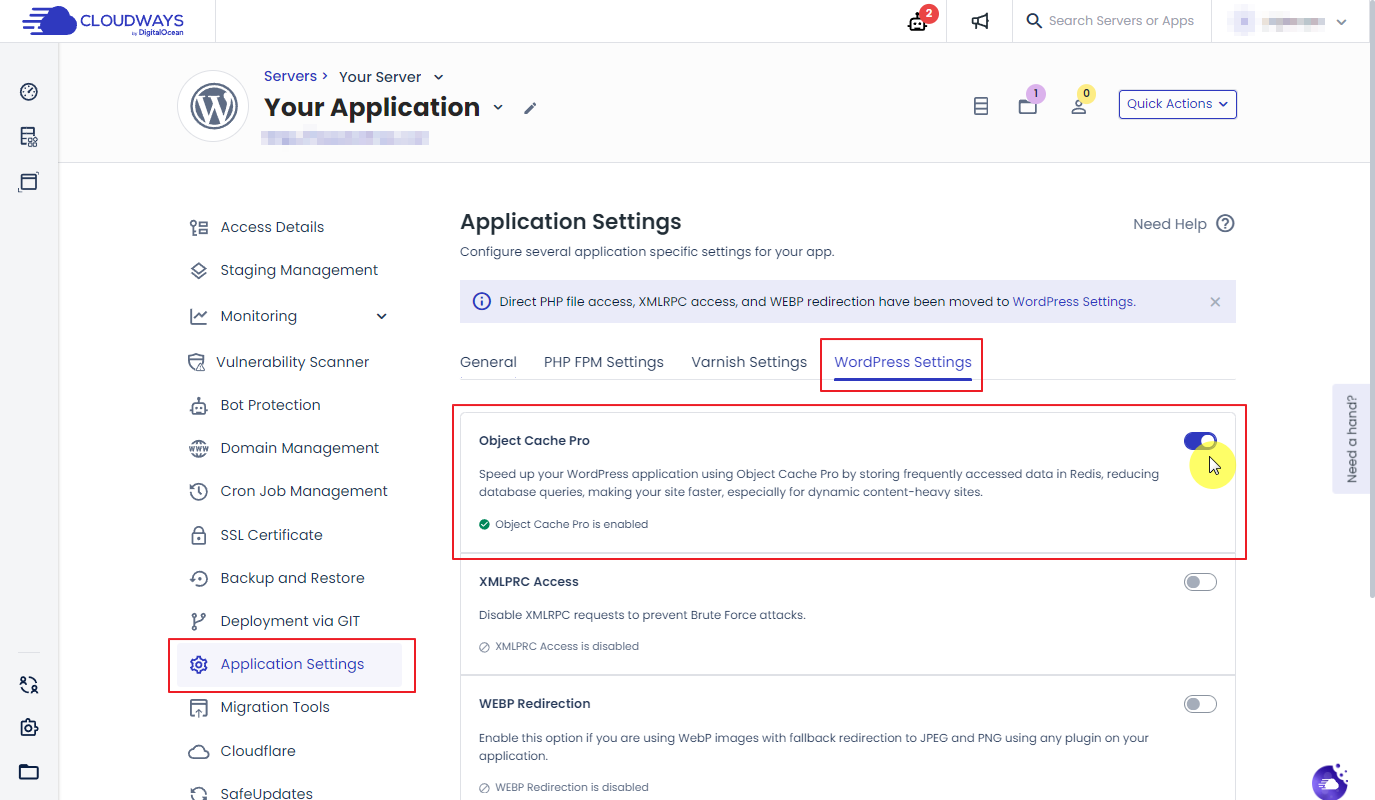
Task: Open the Your Application dropdown arrow
Action: 498,108
